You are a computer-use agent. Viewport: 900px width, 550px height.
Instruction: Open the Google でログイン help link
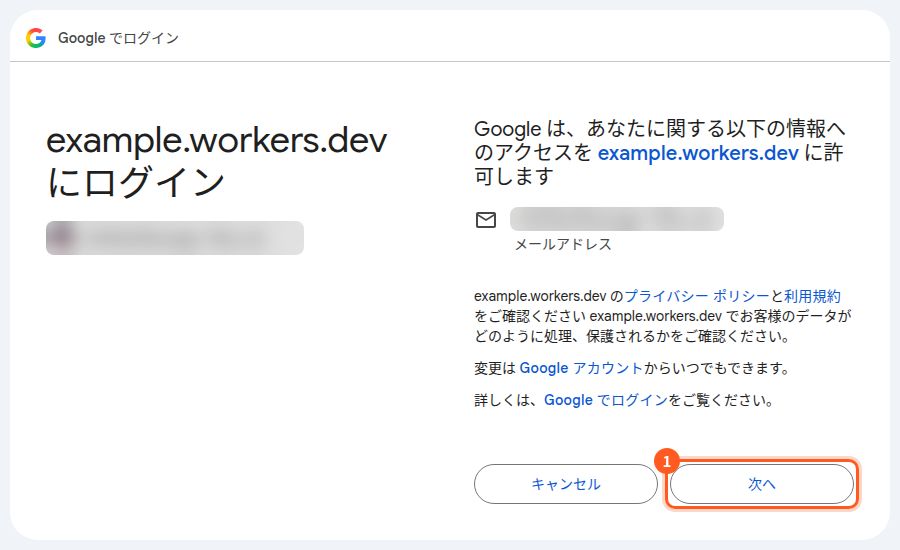[606, 400]
